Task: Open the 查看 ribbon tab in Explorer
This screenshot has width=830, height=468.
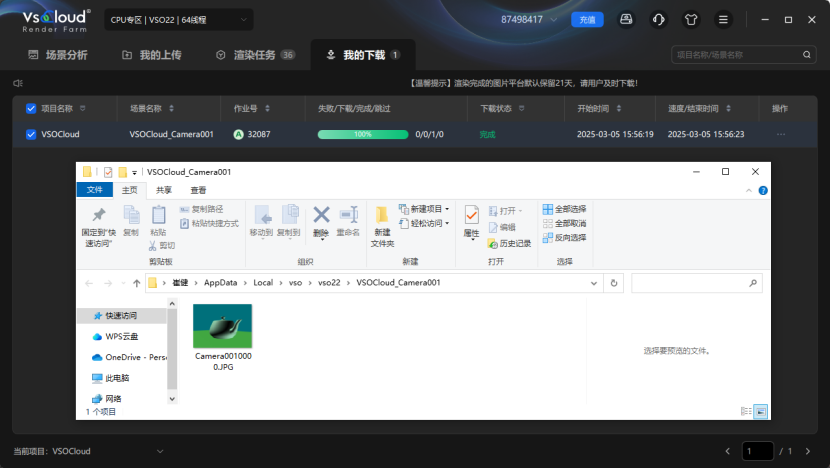Action: coord(198,190)
